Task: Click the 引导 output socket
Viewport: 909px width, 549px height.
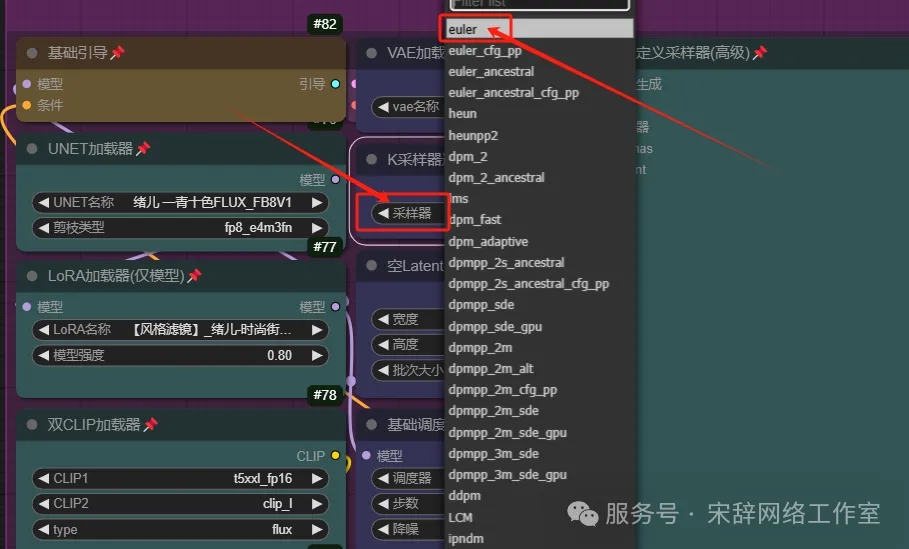Action: [335, 84]
